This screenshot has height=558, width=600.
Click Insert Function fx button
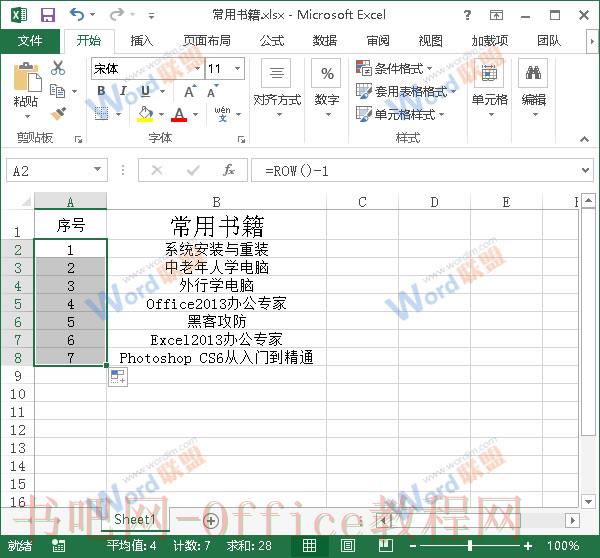229,170
